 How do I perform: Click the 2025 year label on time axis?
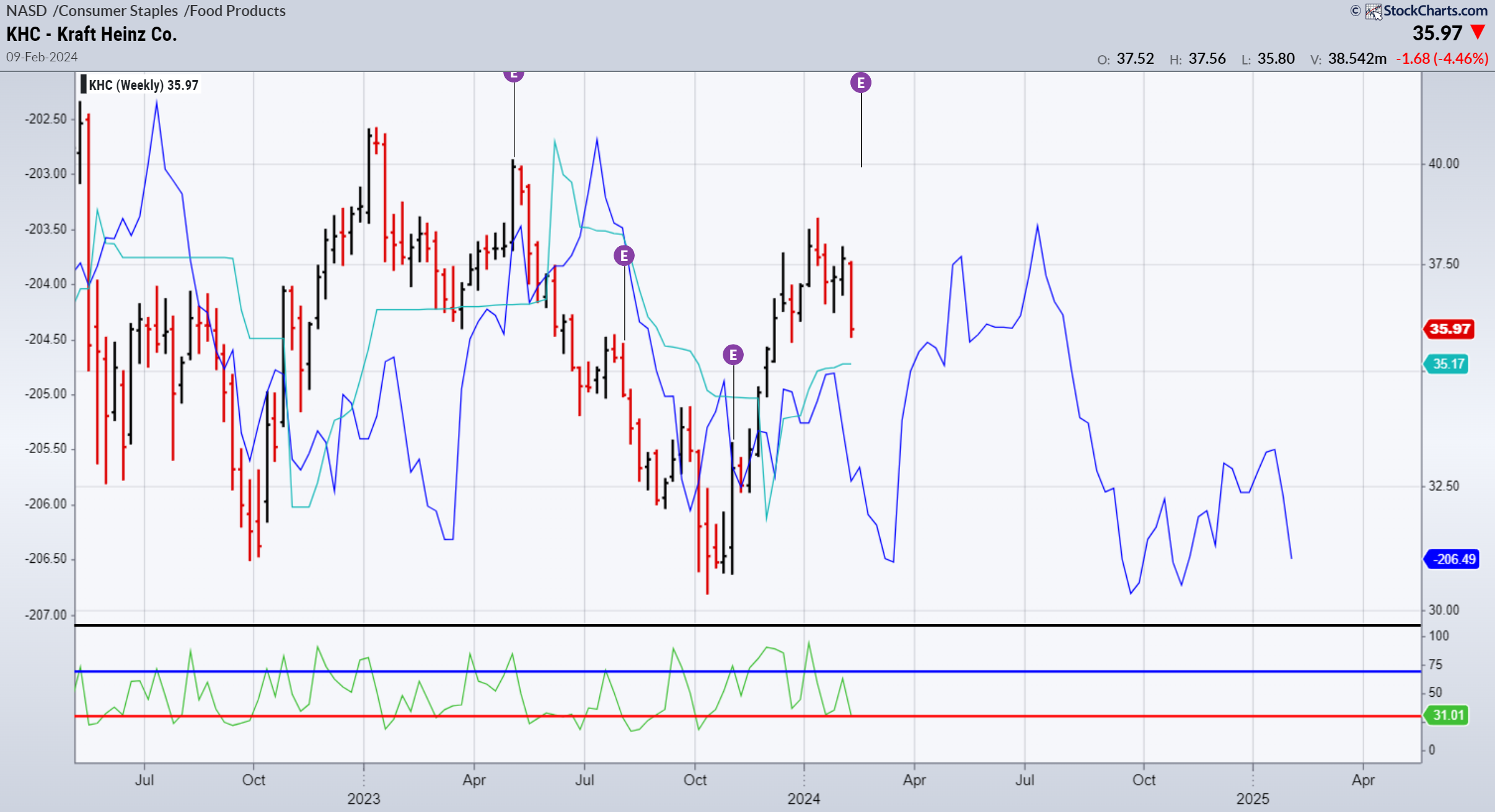coord(1253,799)
